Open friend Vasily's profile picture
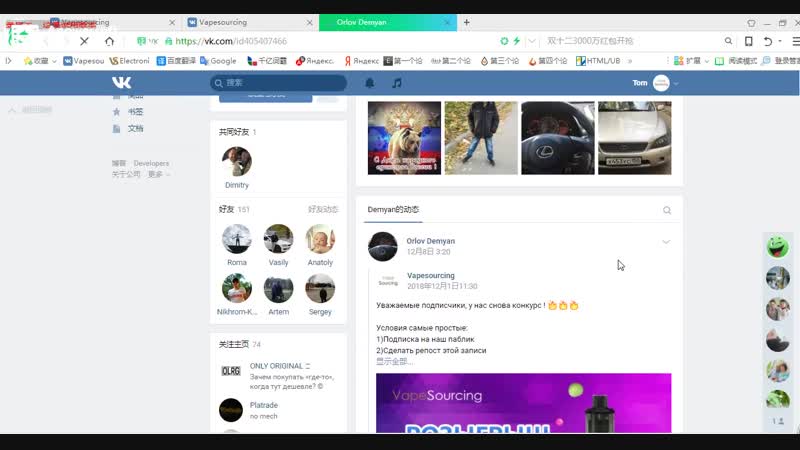The width and height of the screenshot is (800, 450). point(279,239)
